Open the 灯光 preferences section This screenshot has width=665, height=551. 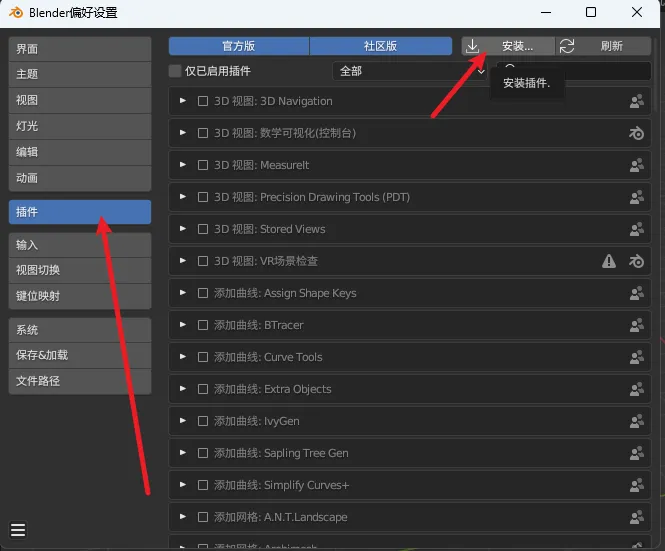[x=80, y=126]
